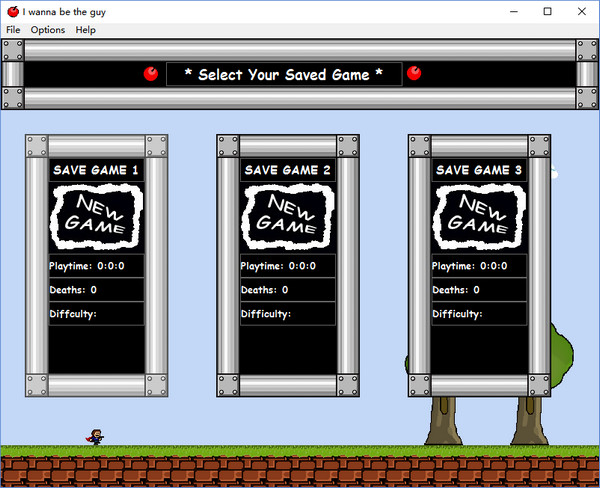Click the SAVE GAME 2 header label
This screenshot has width=600, height=488.
click(x=288, y=171)
